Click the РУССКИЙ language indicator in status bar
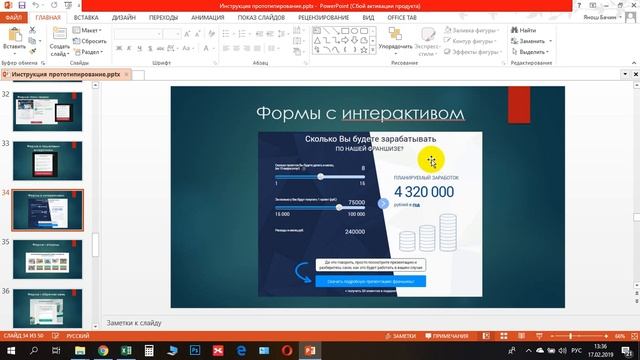Image resolution: width=640 pixels, height=360 pixels. click(x=78, y=336)
